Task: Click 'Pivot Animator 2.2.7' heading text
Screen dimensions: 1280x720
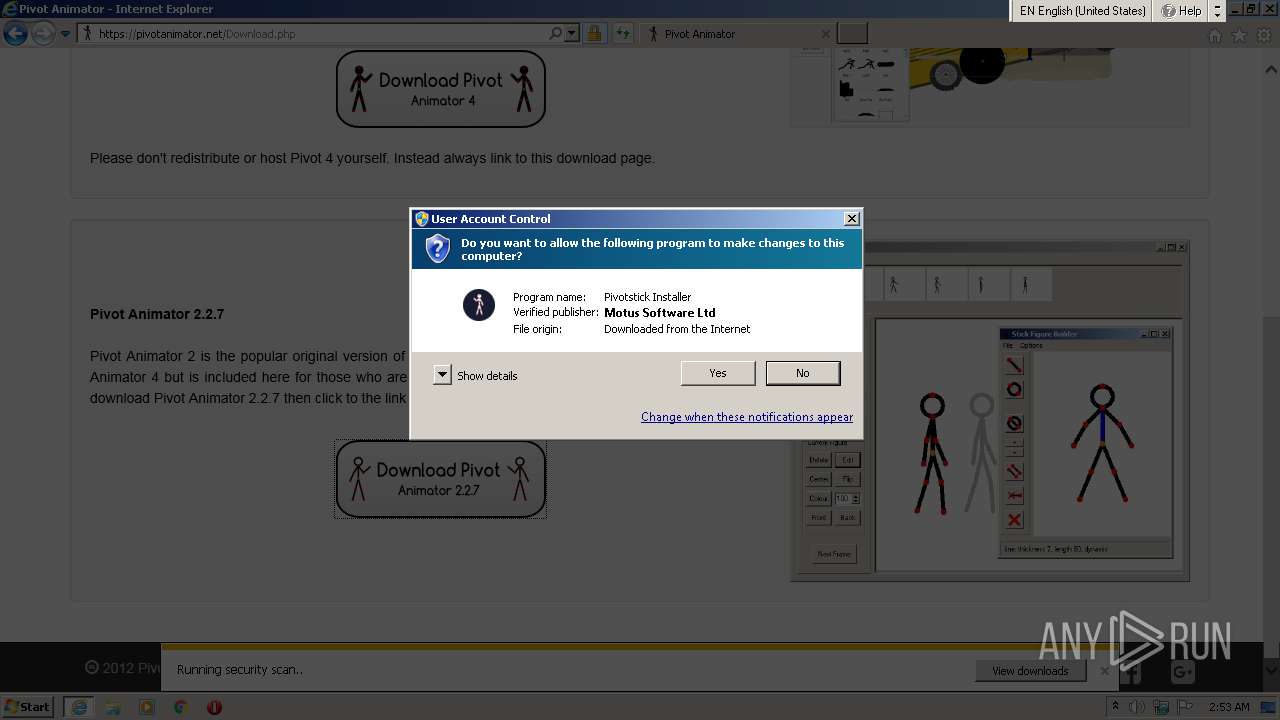Action: 157,314
